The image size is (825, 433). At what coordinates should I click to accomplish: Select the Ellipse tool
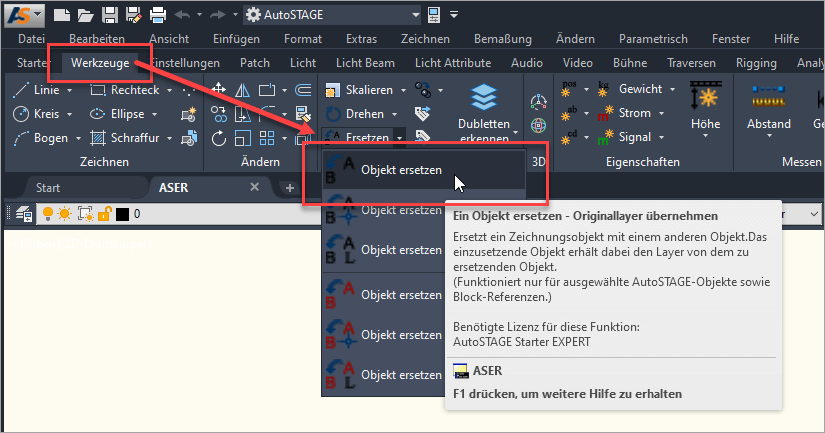118,114
